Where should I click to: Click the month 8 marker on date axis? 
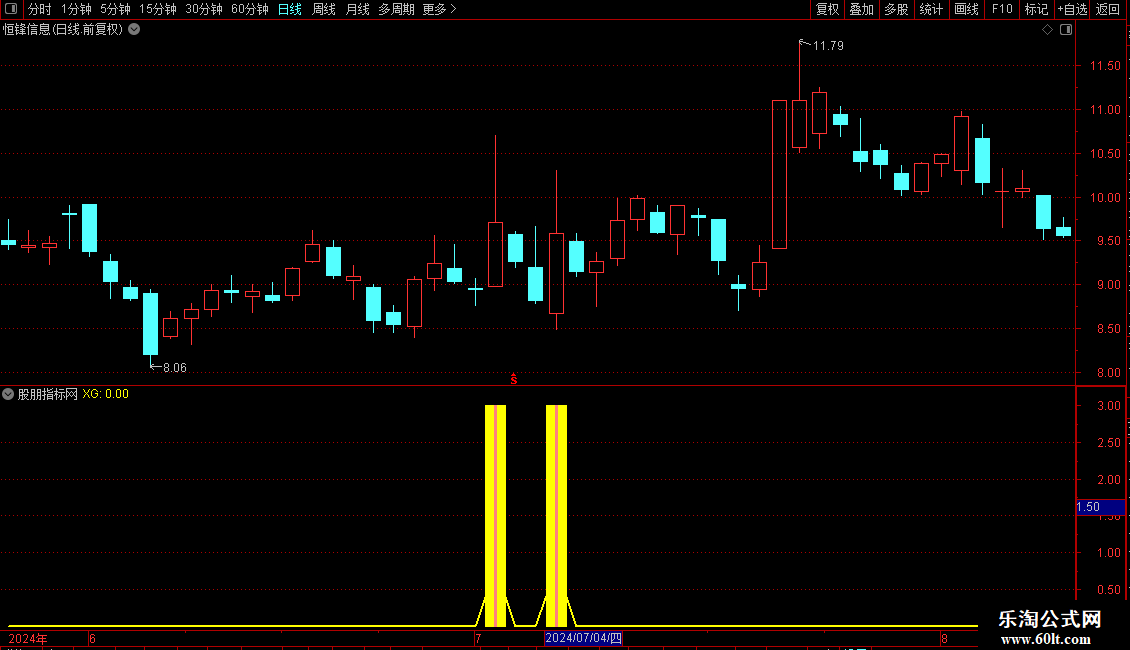click(944, 638)
